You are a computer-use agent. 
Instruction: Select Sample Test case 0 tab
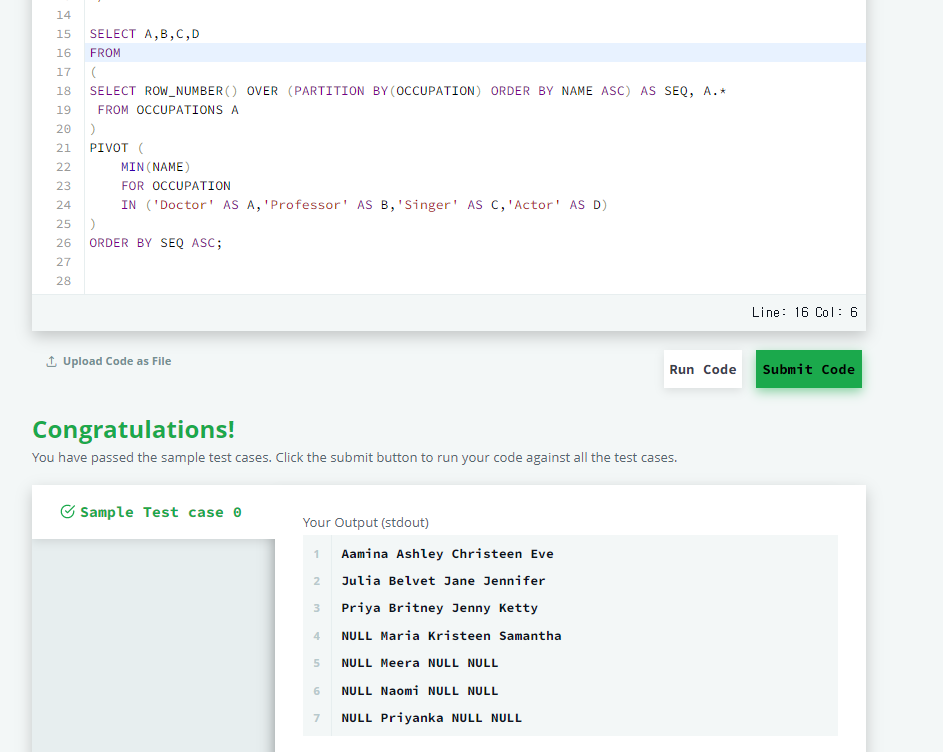153,512
